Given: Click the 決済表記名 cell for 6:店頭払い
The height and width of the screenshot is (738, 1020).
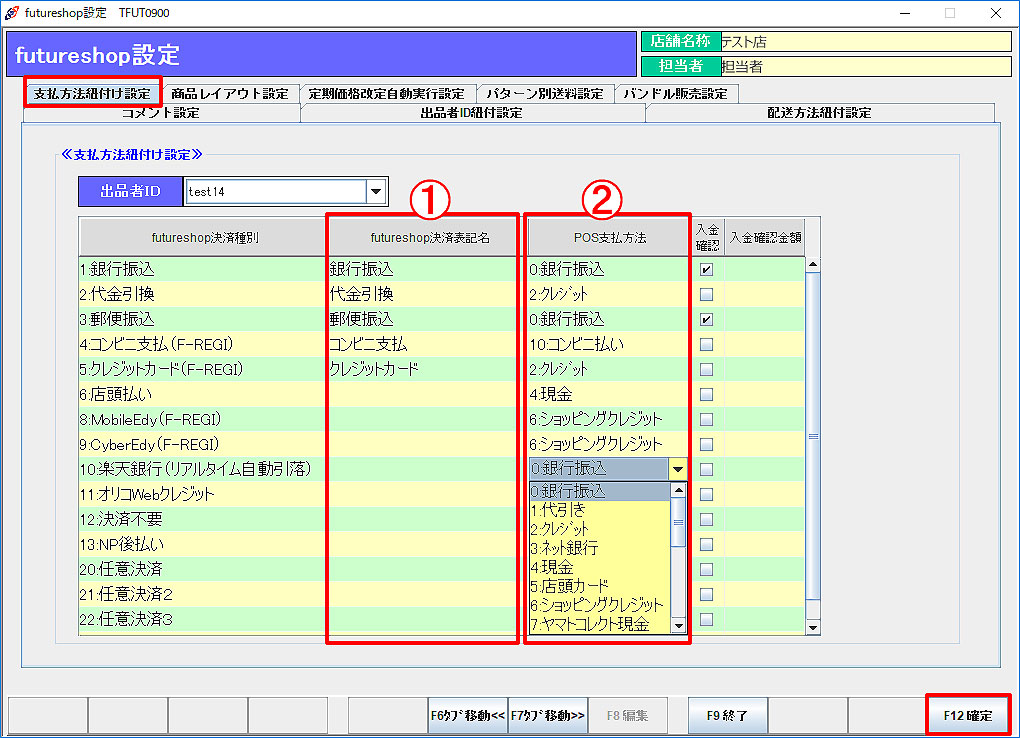Looking at the screenshot, I should [422, 394].
